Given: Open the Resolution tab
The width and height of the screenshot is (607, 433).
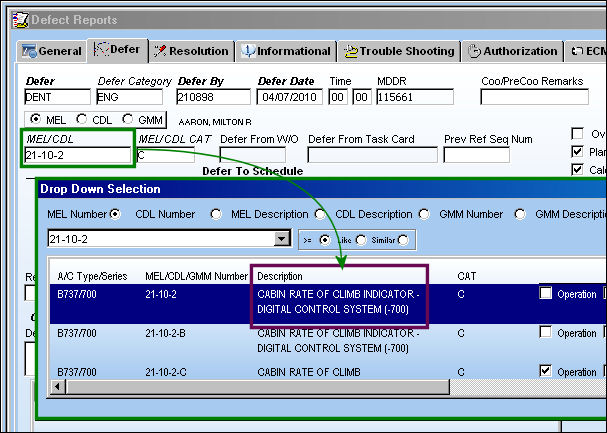Looking at the screenshot, I should [192, 51].
